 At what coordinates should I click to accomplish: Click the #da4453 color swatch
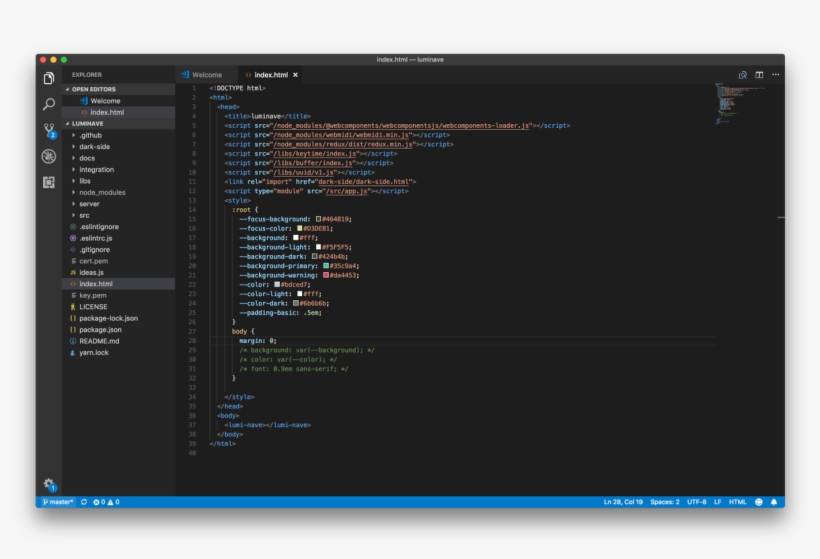click(x=326, y=275)
